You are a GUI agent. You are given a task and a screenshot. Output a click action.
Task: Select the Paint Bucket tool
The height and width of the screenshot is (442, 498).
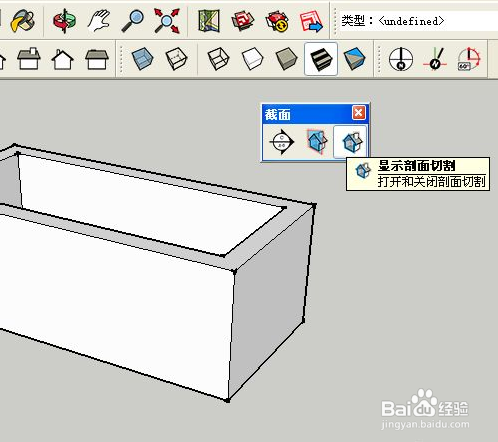[22, 21]
